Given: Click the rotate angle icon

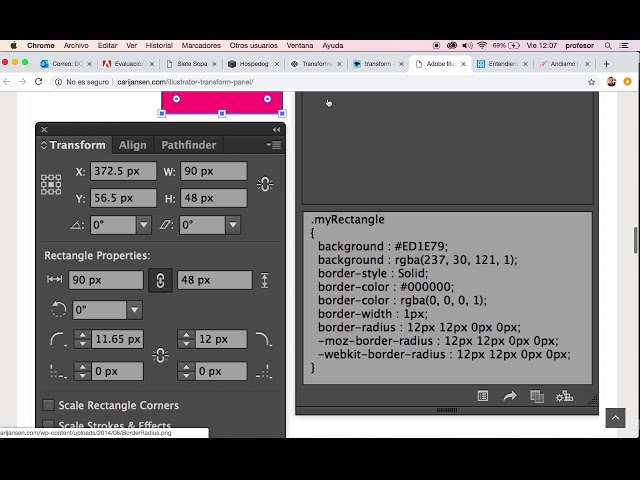Looking at the screenshot, I should pos(77,224).
